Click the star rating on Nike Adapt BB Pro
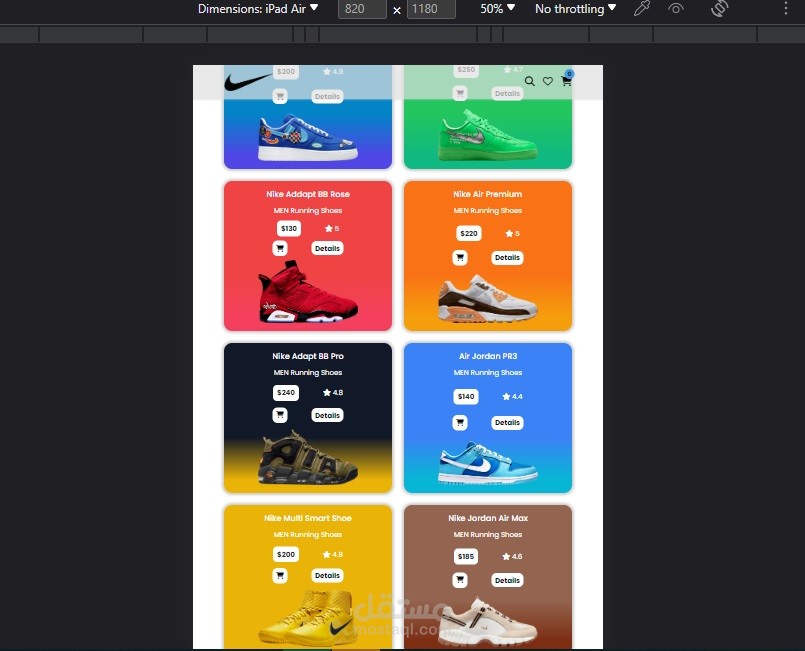This screenshot has height=651, width=805. 333,393
